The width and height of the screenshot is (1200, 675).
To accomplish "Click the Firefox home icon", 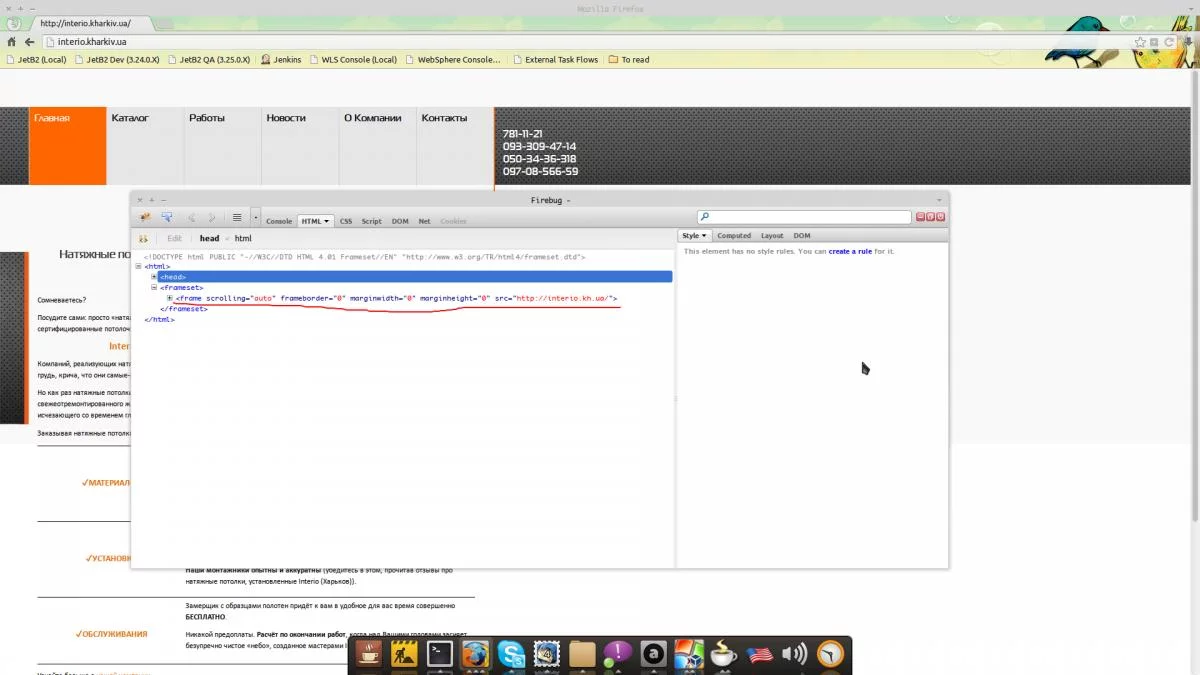I will coord(12,42).
